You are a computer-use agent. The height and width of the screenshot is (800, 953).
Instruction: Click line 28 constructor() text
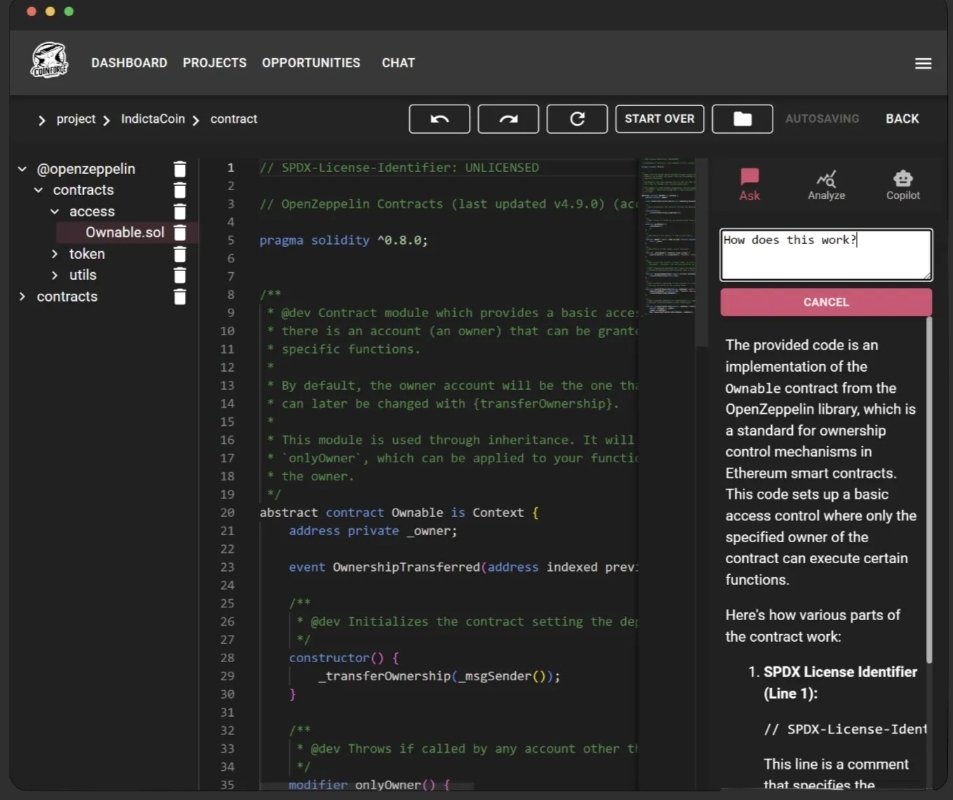(x=343, y=658)
